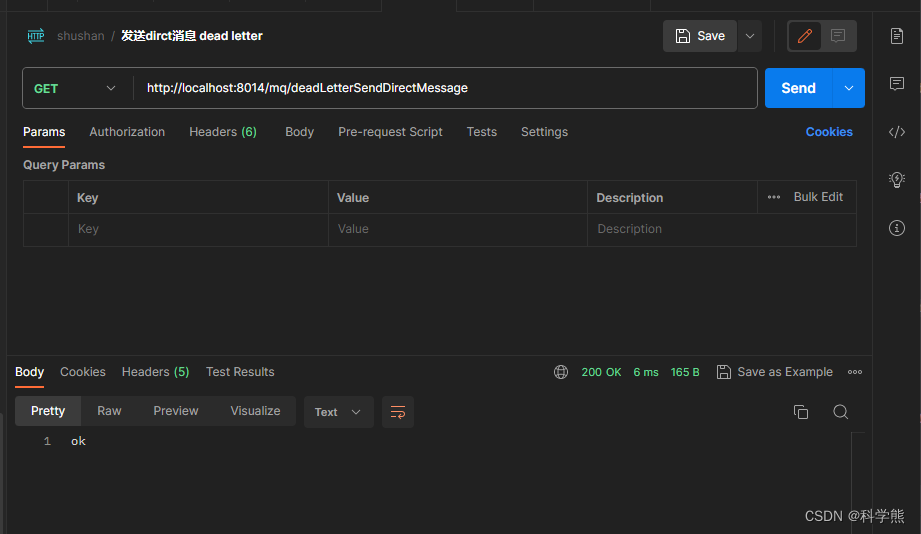Click the network globe icon
921x534 pixels.
[x=561, y=372]
